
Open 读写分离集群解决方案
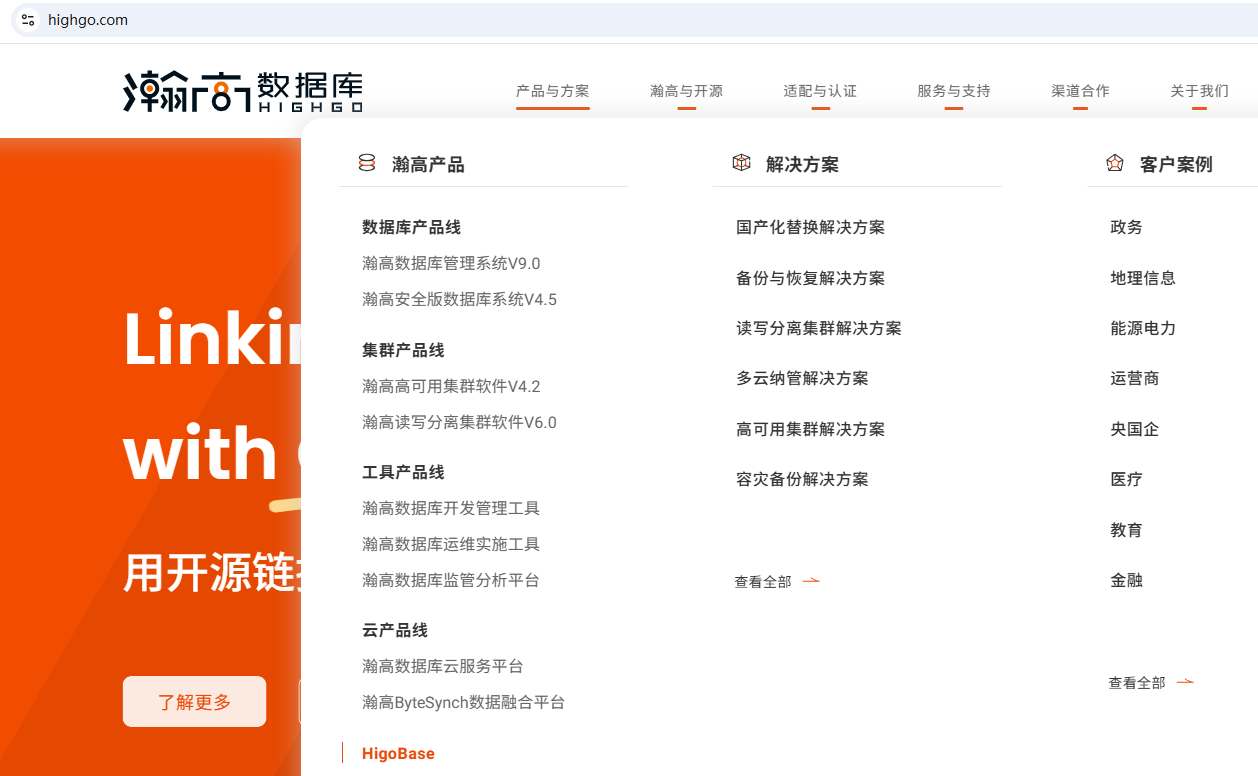819,328
